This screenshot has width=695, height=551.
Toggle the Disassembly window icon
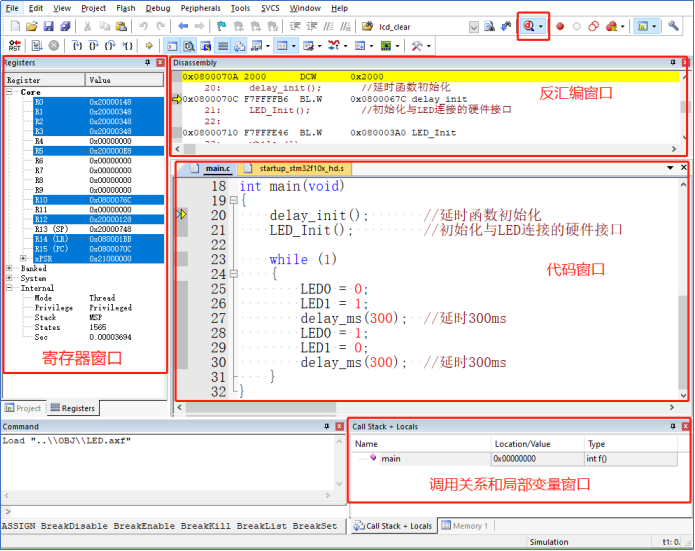pyautogui.click(x=189, y=46)
